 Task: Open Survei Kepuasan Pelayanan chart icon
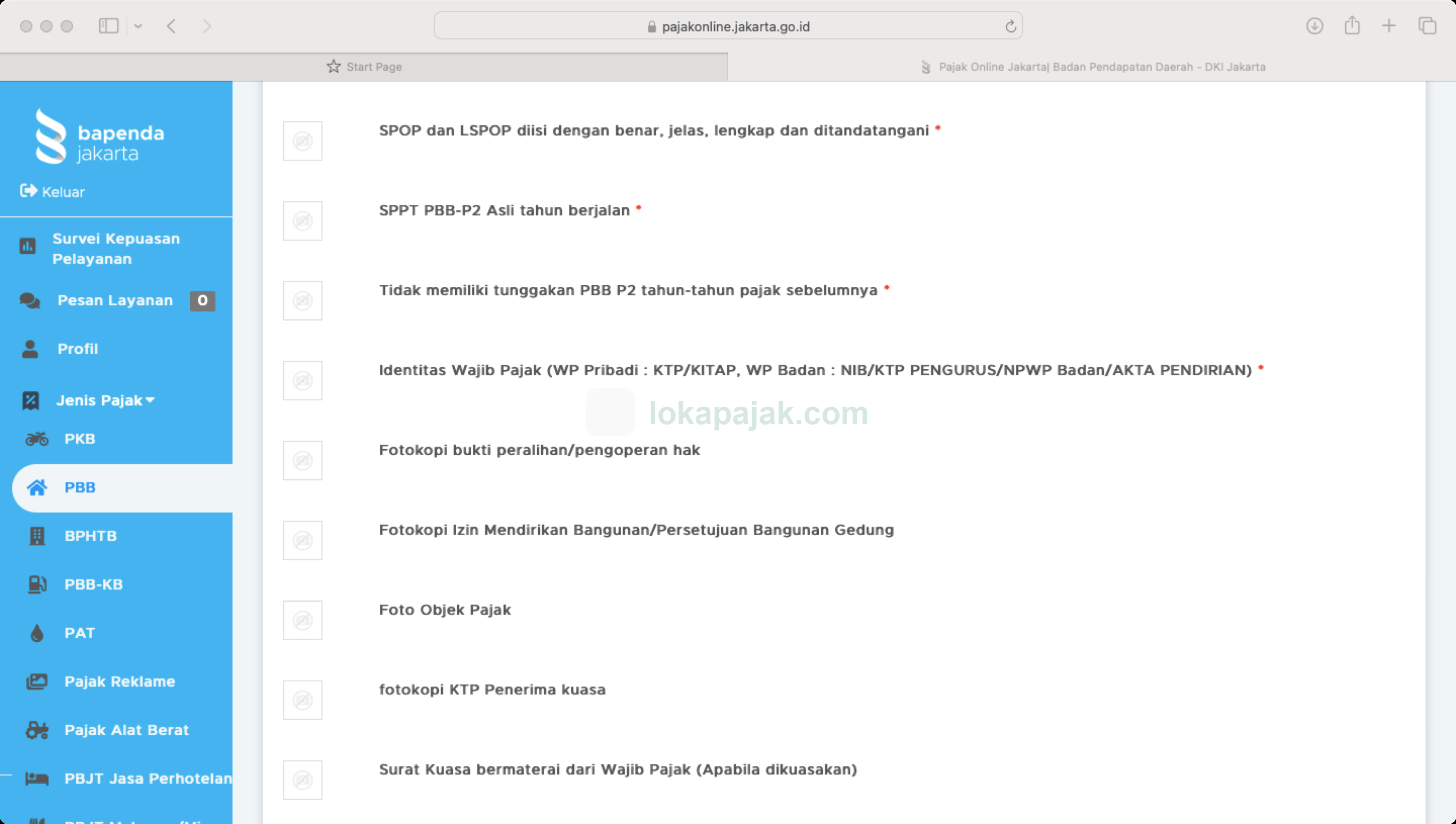27,246
